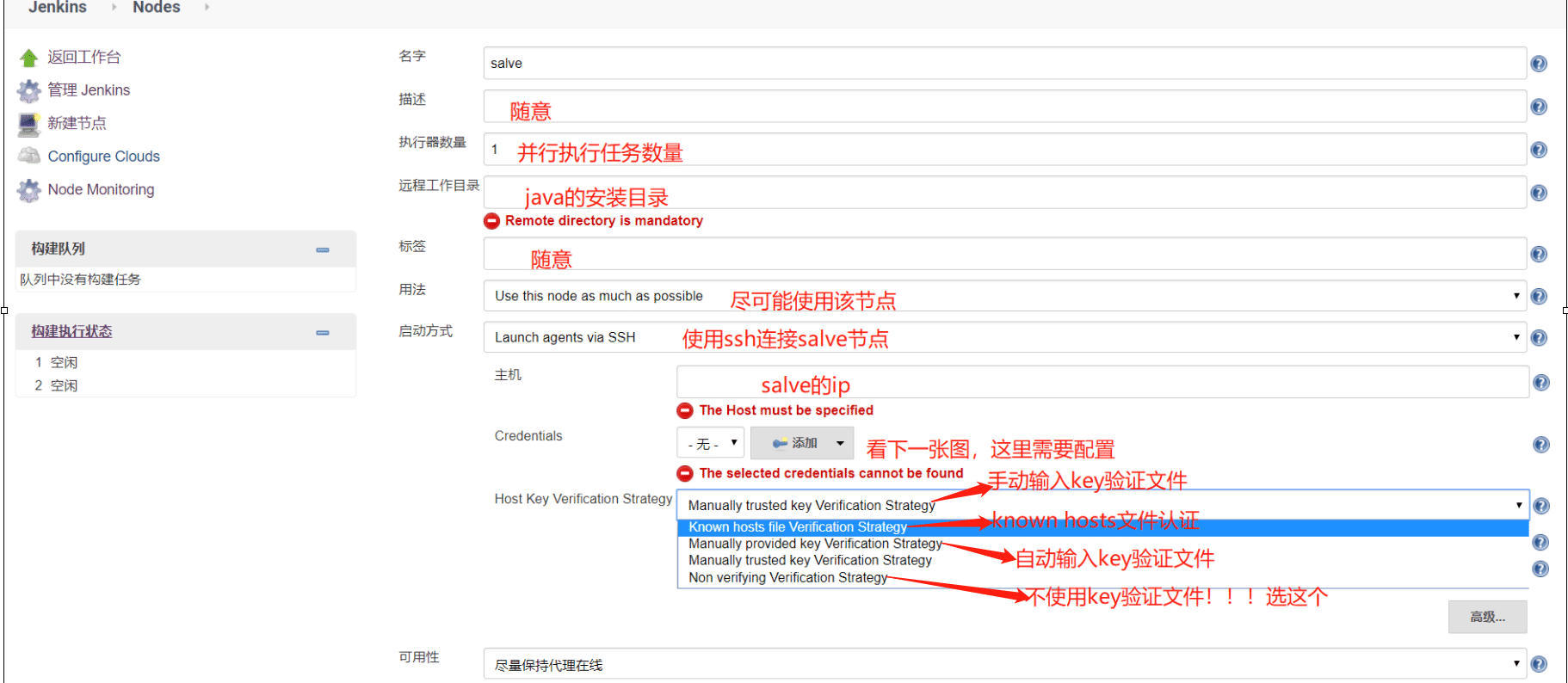Open help icon for 远程工作目录 field
Screen dimensions: 1568x683
pyautogui.click(x=1539, y=193)
